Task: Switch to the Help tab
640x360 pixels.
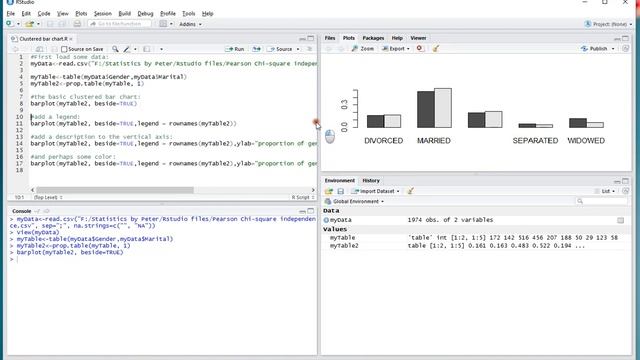Action: pyautogui.click(x=397, y=38)
